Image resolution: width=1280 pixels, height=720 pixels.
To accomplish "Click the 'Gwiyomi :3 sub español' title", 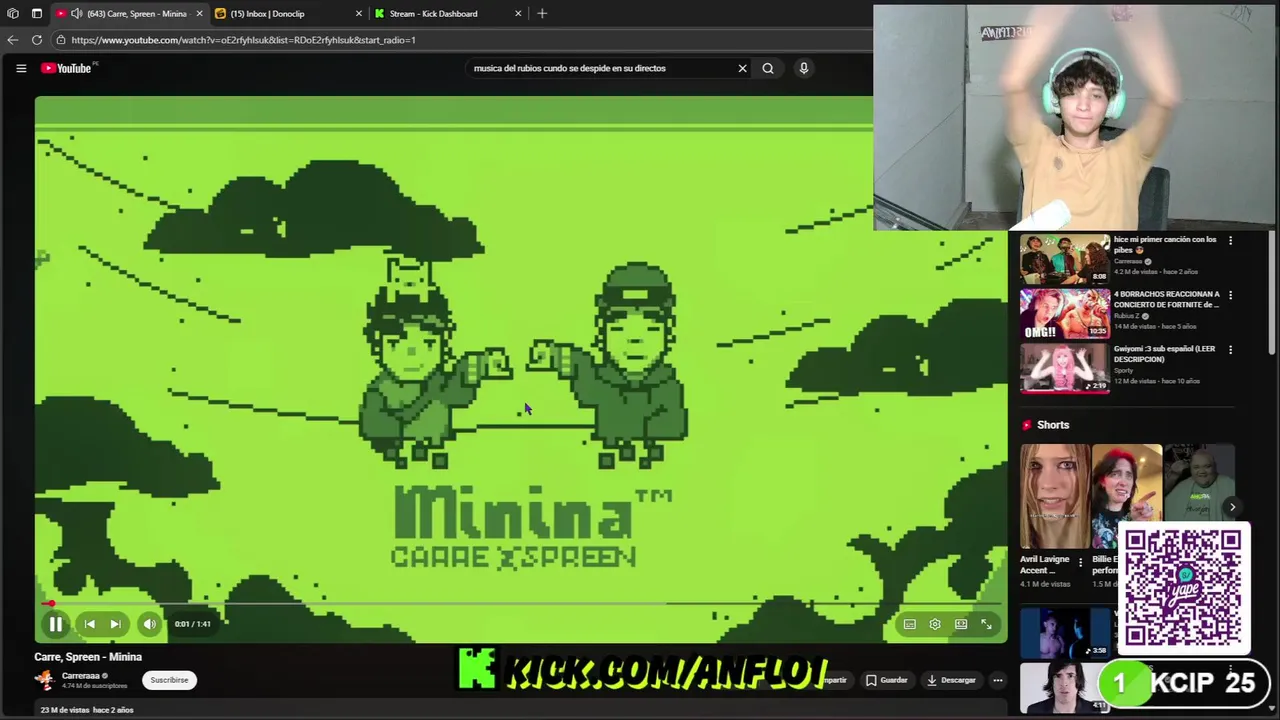I will pos(1164,354).
